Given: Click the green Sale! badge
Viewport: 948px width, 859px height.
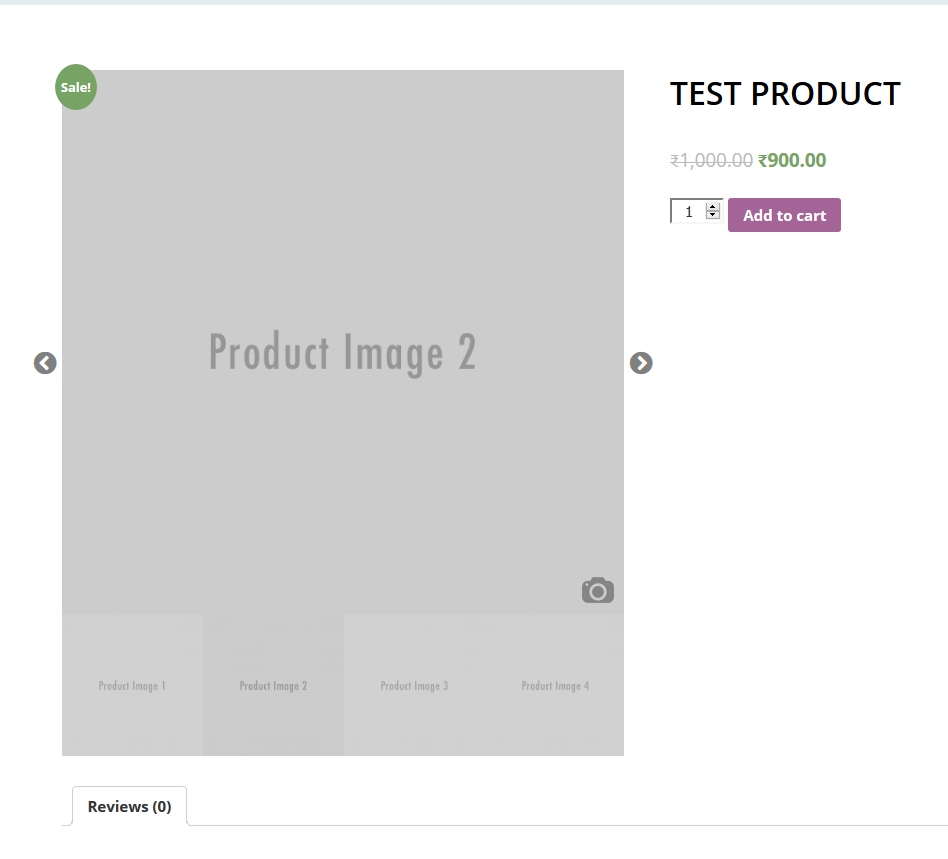Looking at the screenshot, I should pyautogui.click(x=76, y=87).
